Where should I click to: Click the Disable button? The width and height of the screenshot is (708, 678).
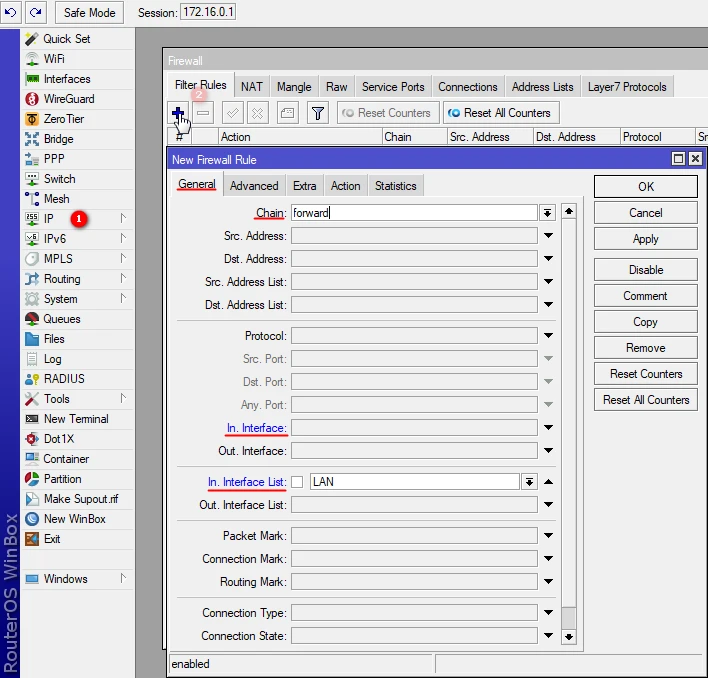click(x=646, y=270)
